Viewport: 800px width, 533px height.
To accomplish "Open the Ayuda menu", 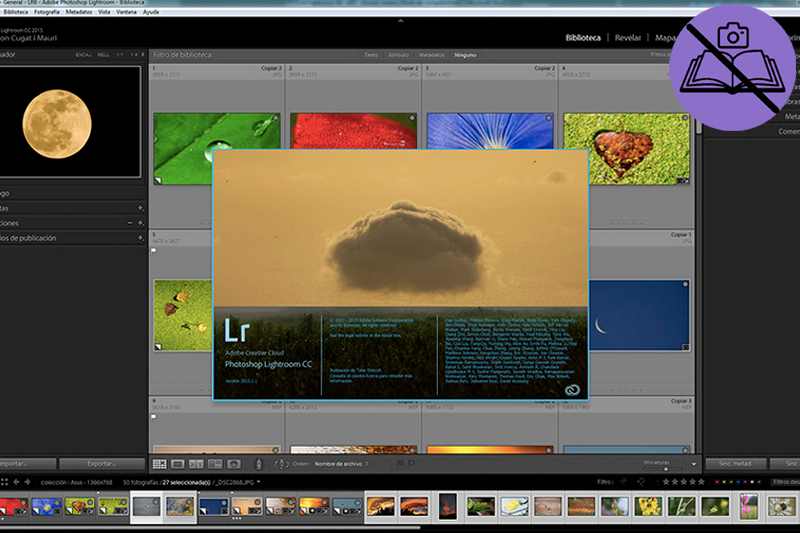I will pyautogui.click(x=151, y=12).
